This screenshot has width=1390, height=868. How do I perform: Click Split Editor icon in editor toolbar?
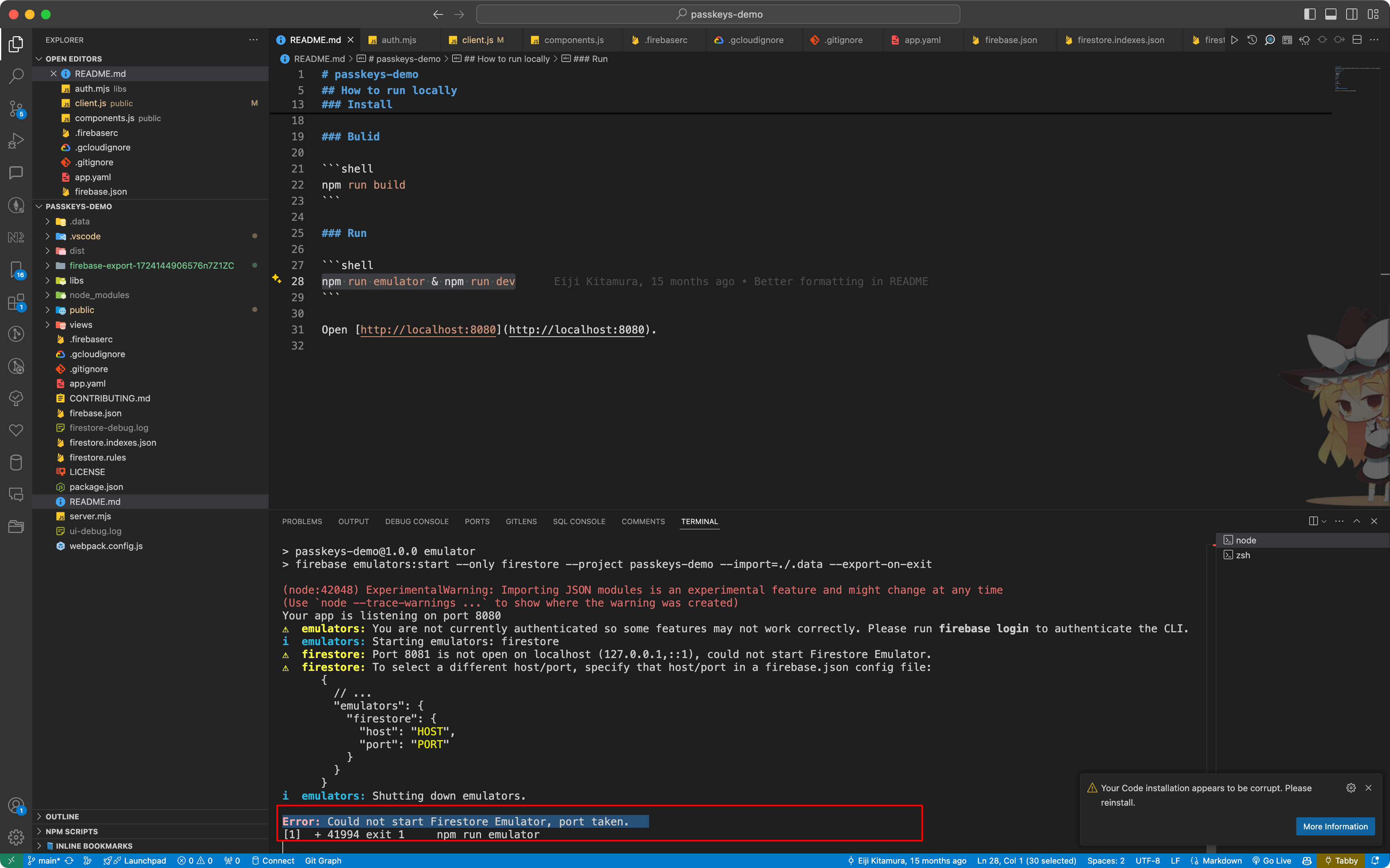pos(1357,39)
